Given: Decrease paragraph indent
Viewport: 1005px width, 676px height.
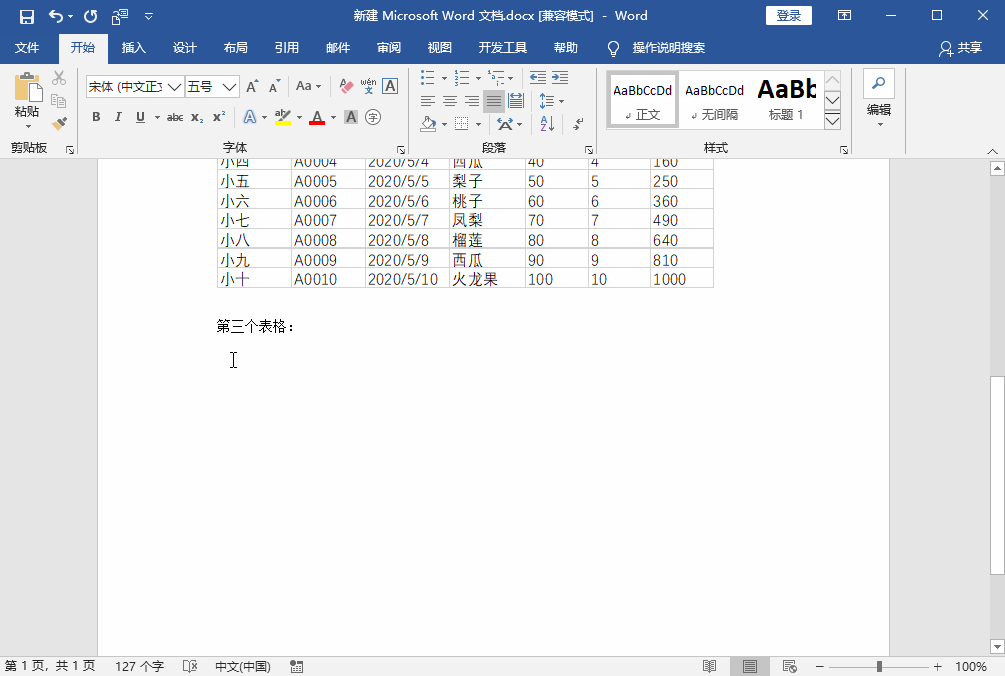Looking at the screenshot, I should [538, 78].
